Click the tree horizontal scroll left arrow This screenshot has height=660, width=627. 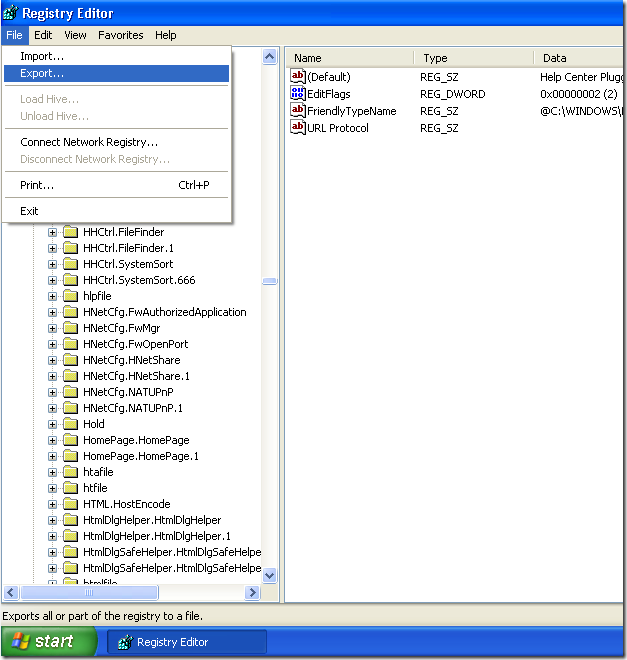[11, 593]
